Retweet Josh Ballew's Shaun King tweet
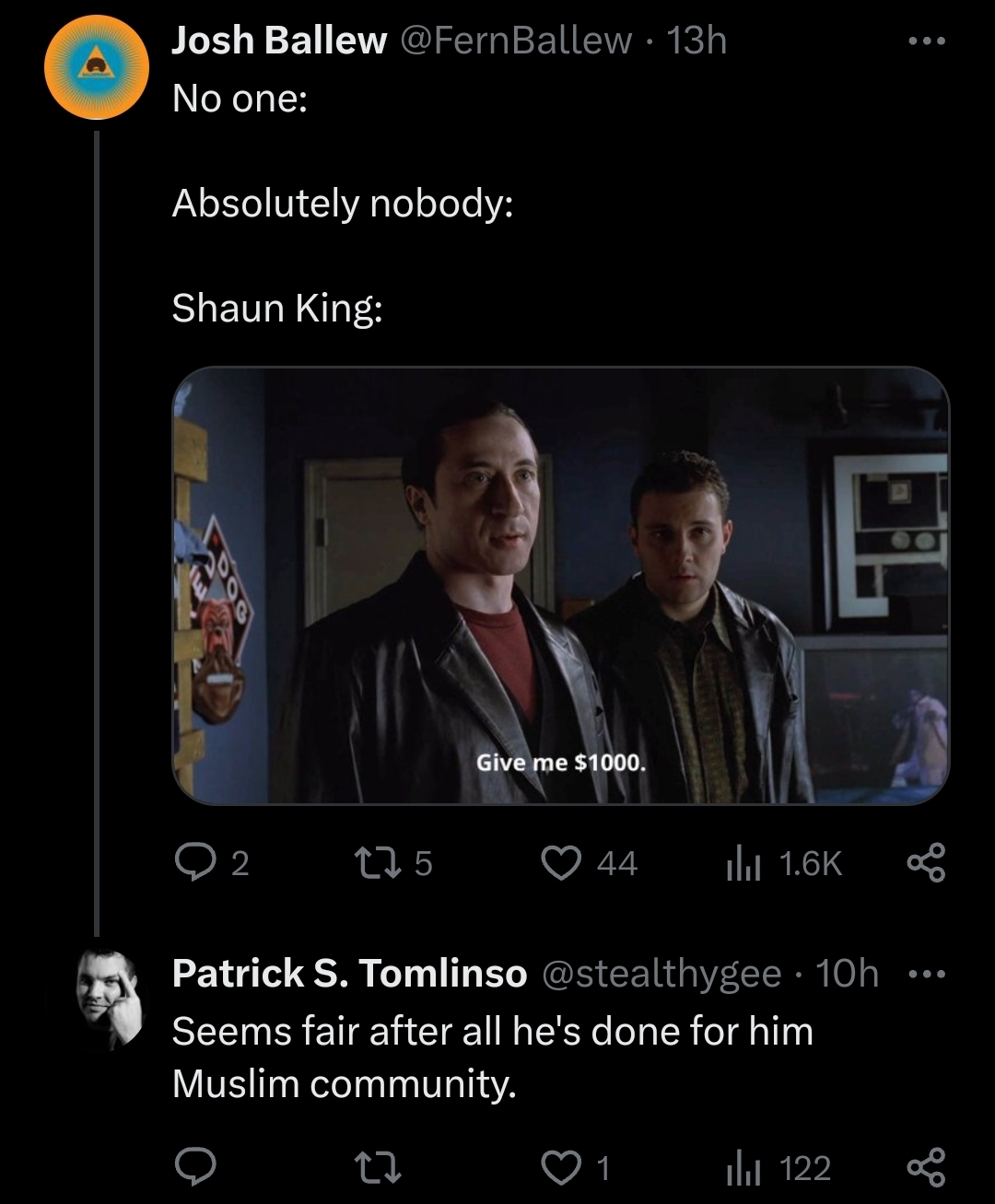Screen dimensions: 995x1204 393,863
